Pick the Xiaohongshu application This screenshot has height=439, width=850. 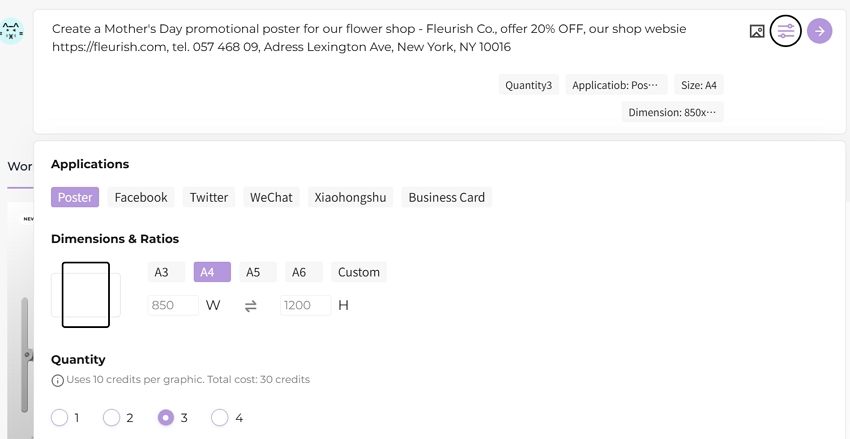[x=350, y=197]
